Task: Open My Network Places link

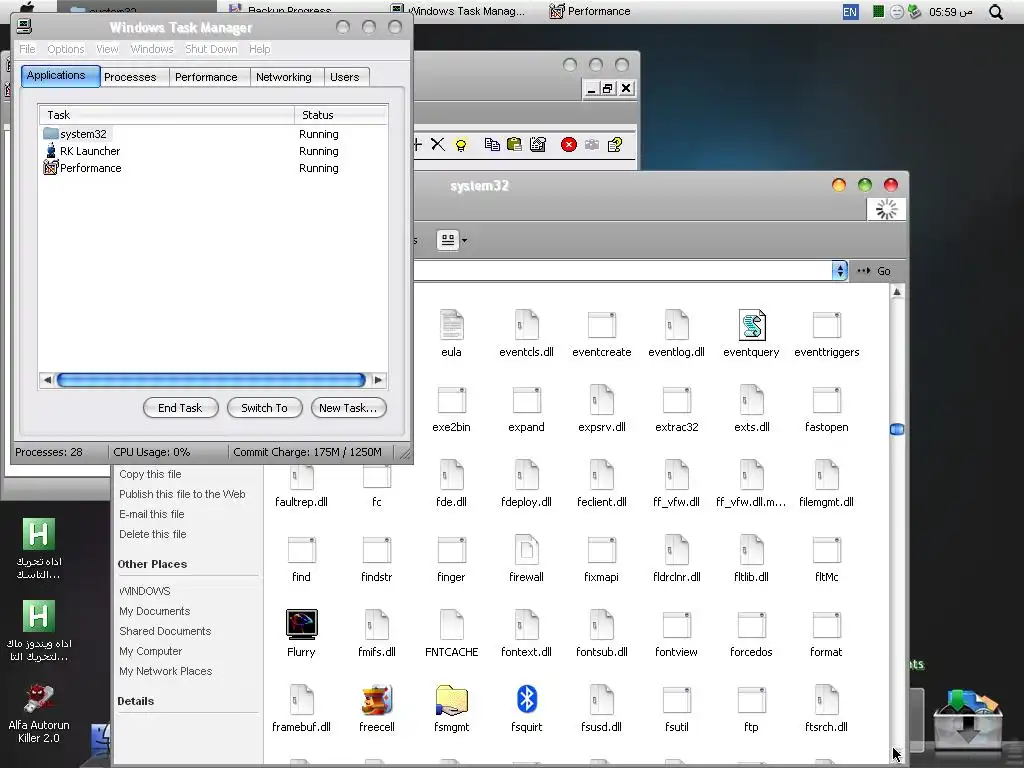Action: pos(166,671)
